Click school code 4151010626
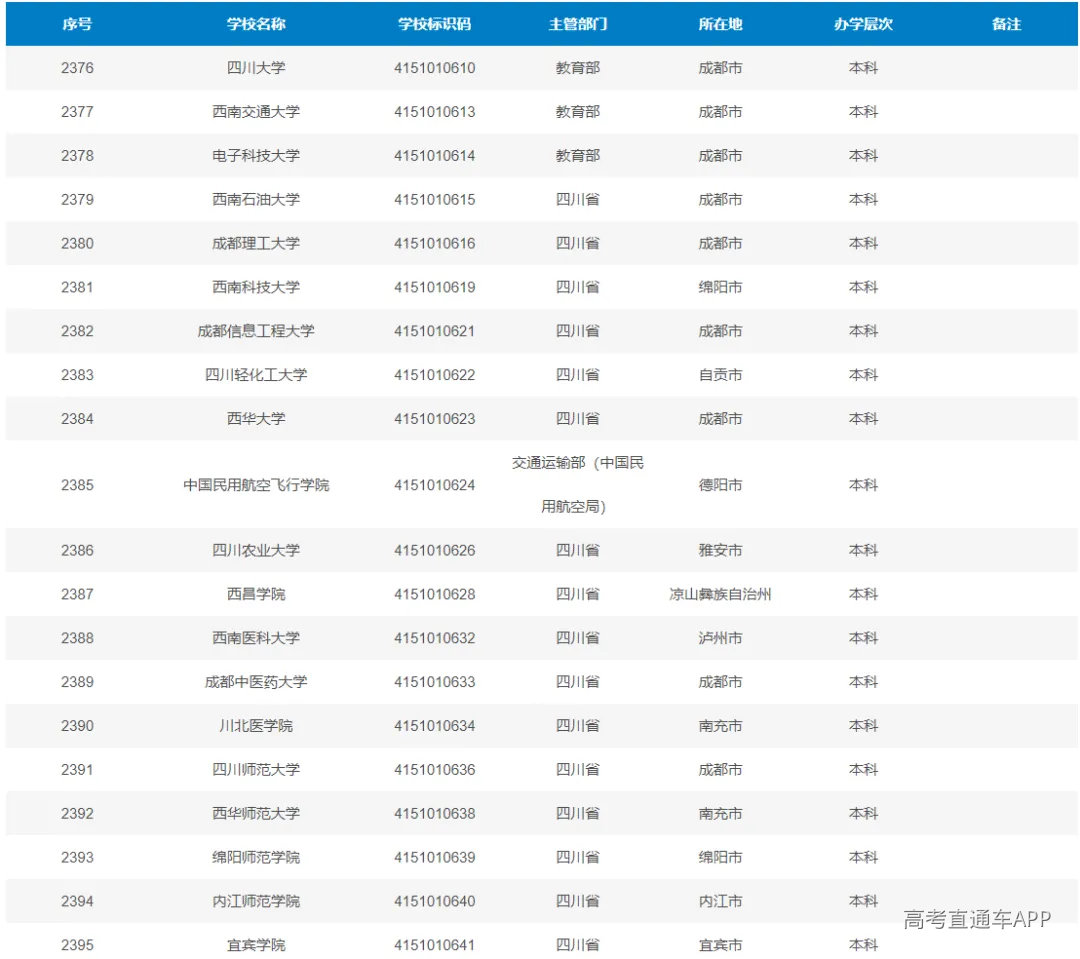1080x959 pixels. point(435,550)
